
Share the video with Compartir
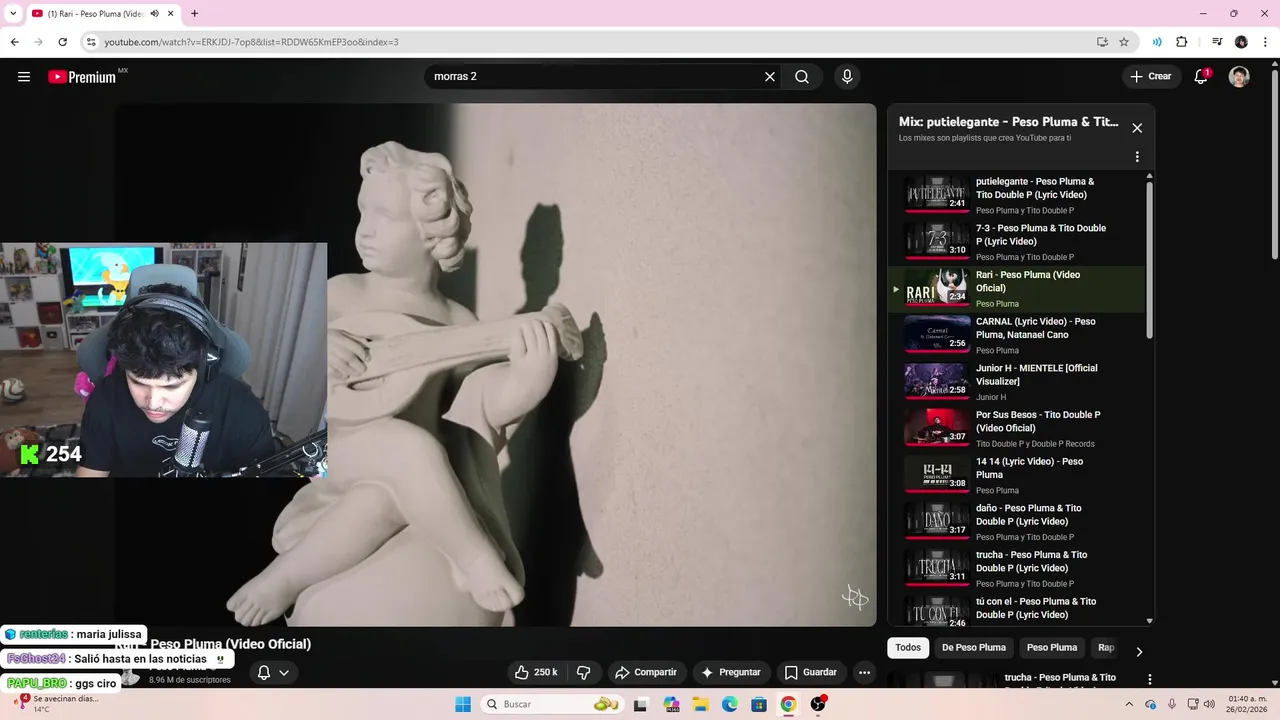[x=646, y=672]
